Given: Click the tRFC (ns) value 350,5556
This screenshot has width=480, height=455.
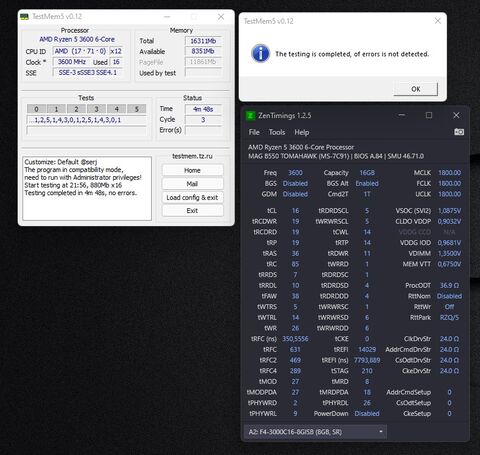Looking at the screenshot, I should click(x=295, y=339).
